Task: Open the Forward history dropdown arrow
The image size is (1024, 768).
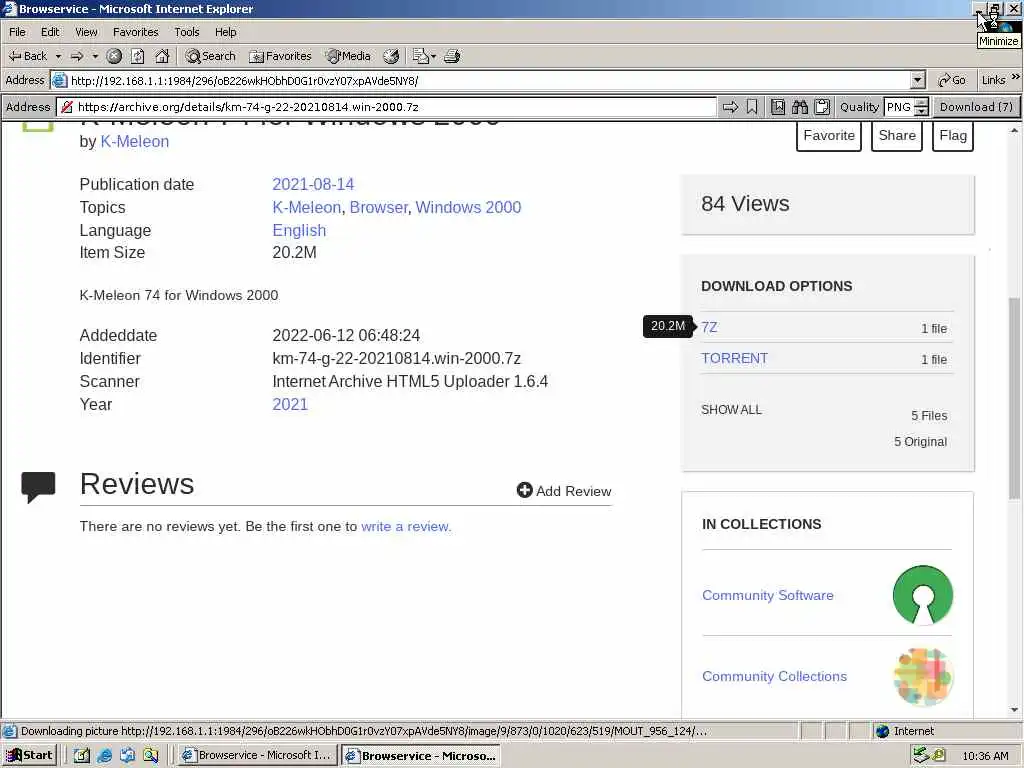Action: pos(95,56)
